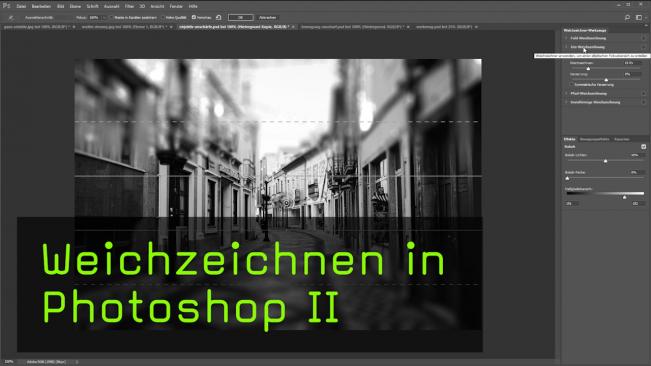The height and width of the screenshot is (366, 651).
Task: Open the Schrift menu
Action: pyautogui.click(x=92, y=6)
